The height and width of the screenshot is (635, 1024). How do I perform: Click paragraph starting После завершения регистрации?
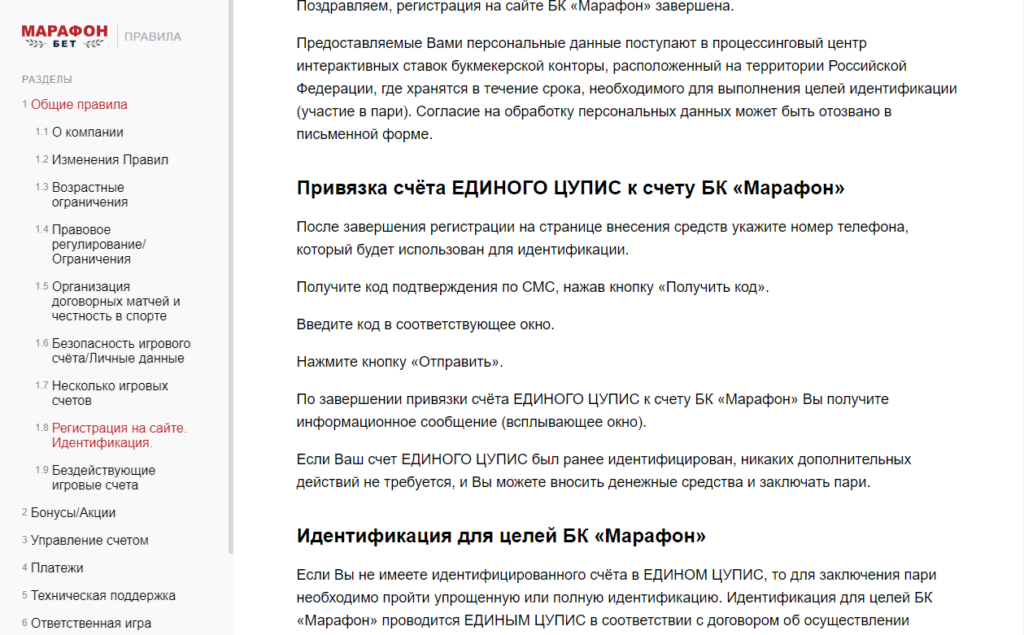603,238
